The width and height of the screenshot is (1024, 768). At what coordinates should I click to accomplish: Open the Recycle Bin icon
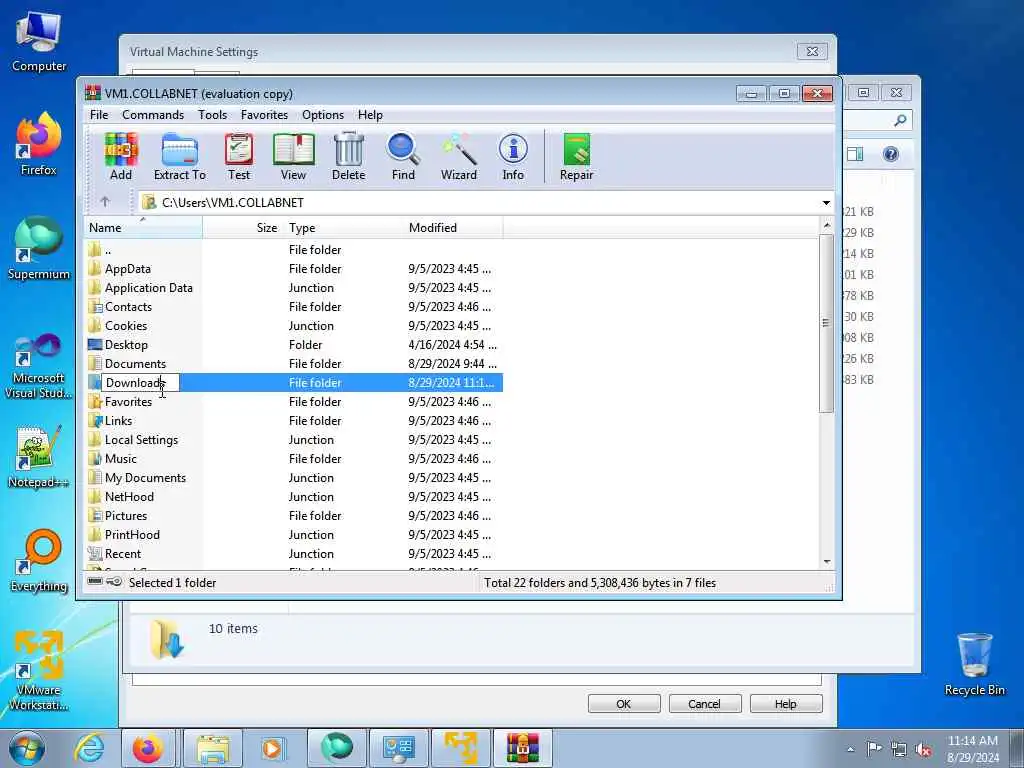click(x=974, y=664)
